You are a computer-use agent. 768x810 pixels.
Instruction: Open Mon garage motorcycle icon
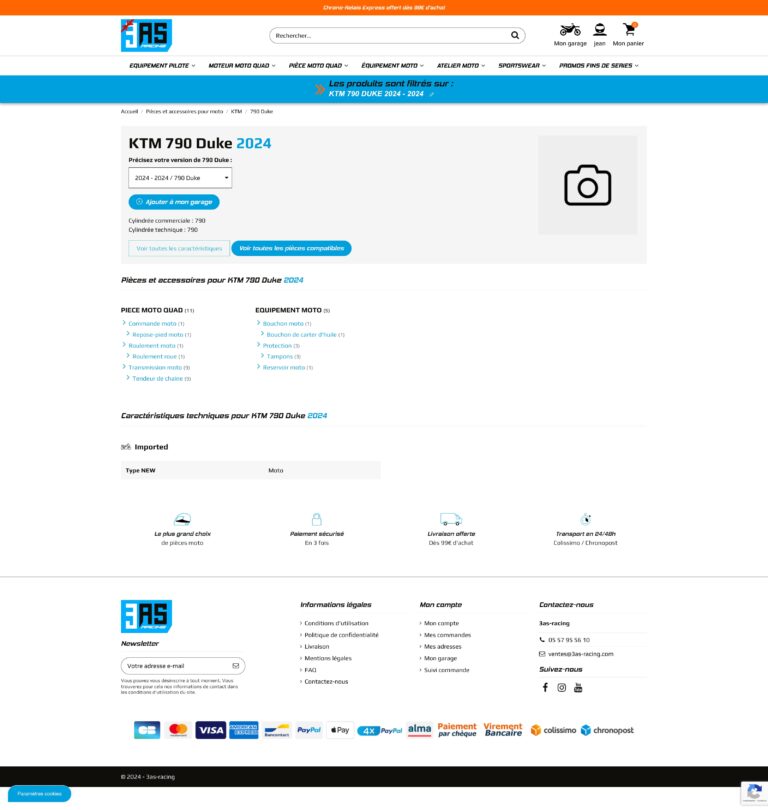[570, 29]
